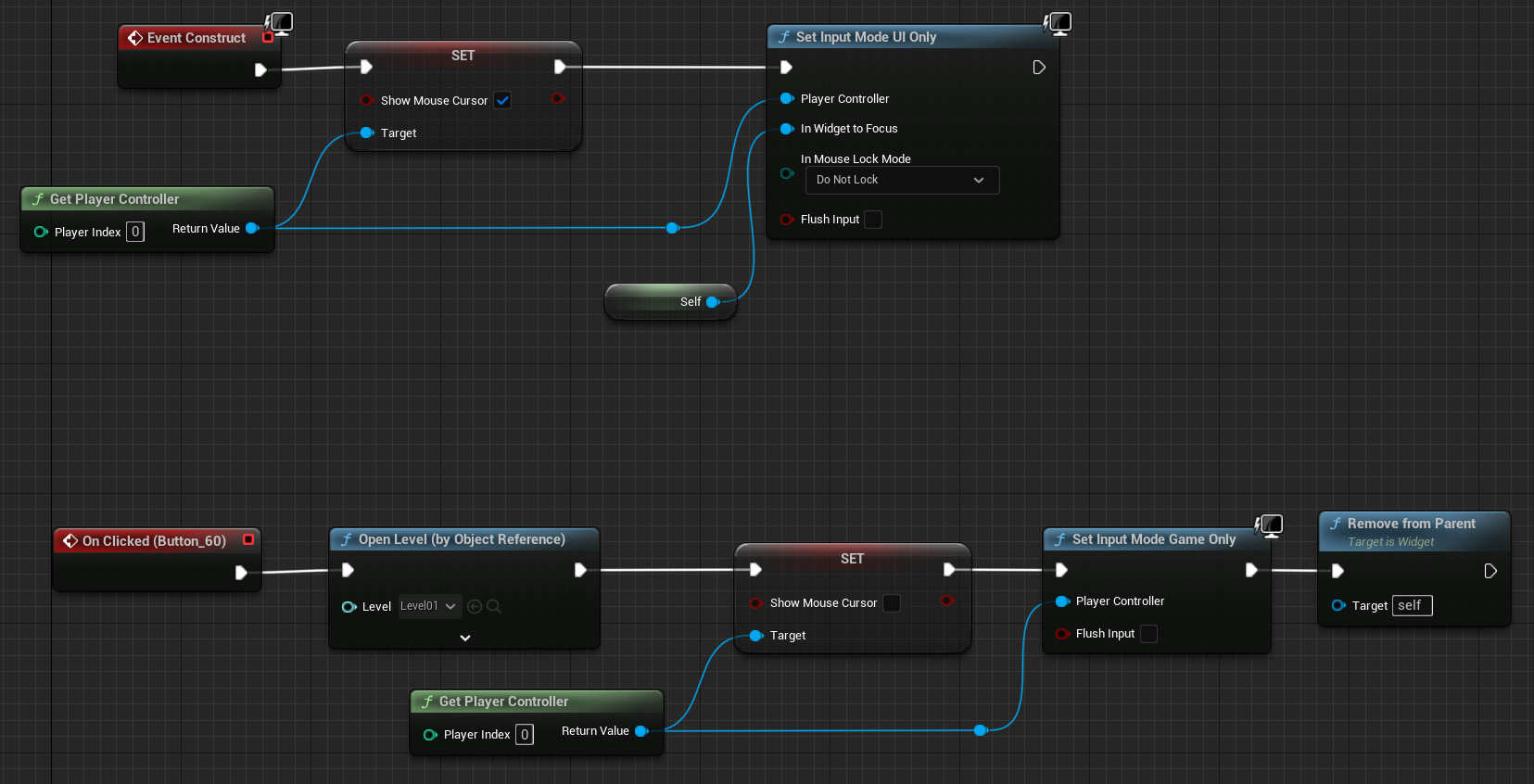The image size is (1534, 784).
Task: Click the Remove from Parent exec output pin
Action: 1490,571
